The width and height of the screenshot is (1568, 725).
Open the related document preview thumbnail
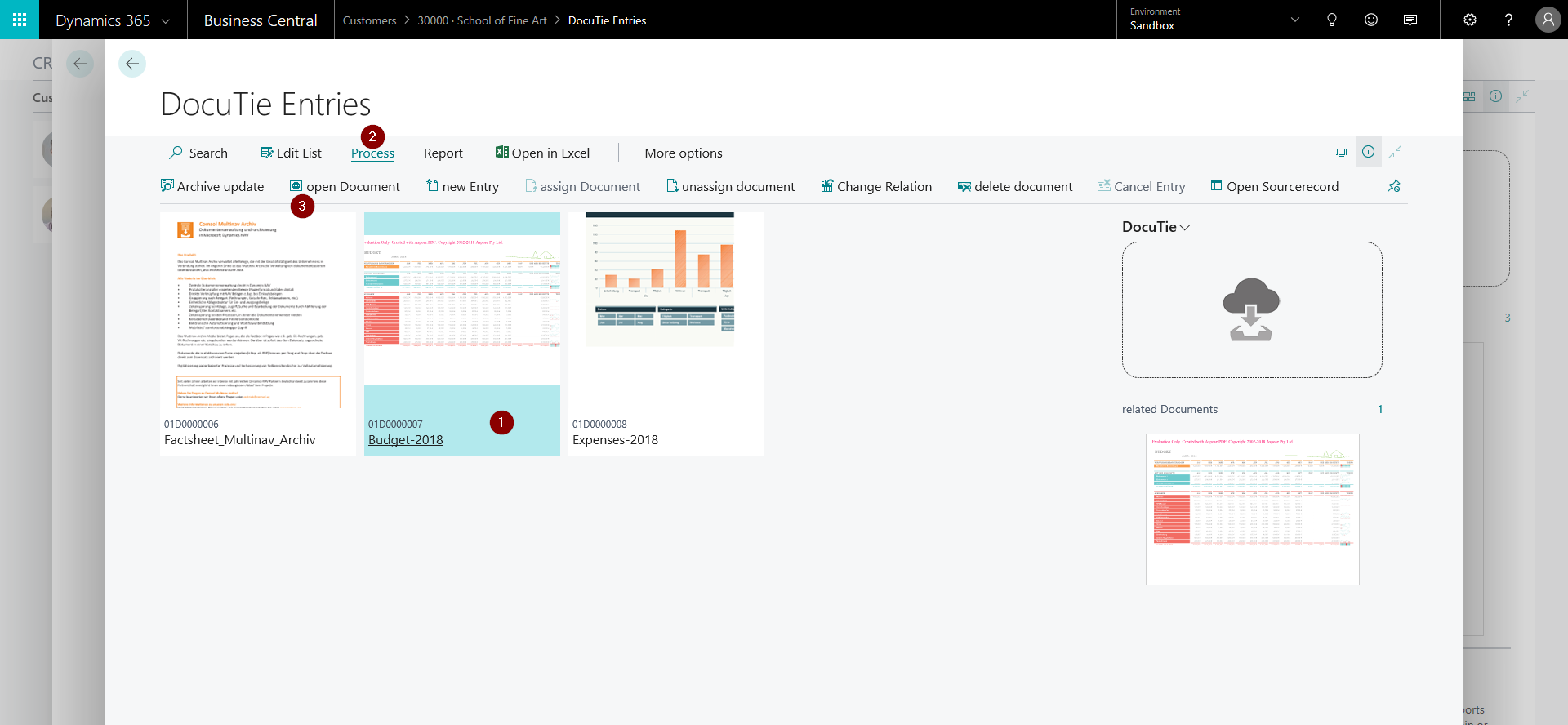pyautogui.click(x=1253, y=509)
